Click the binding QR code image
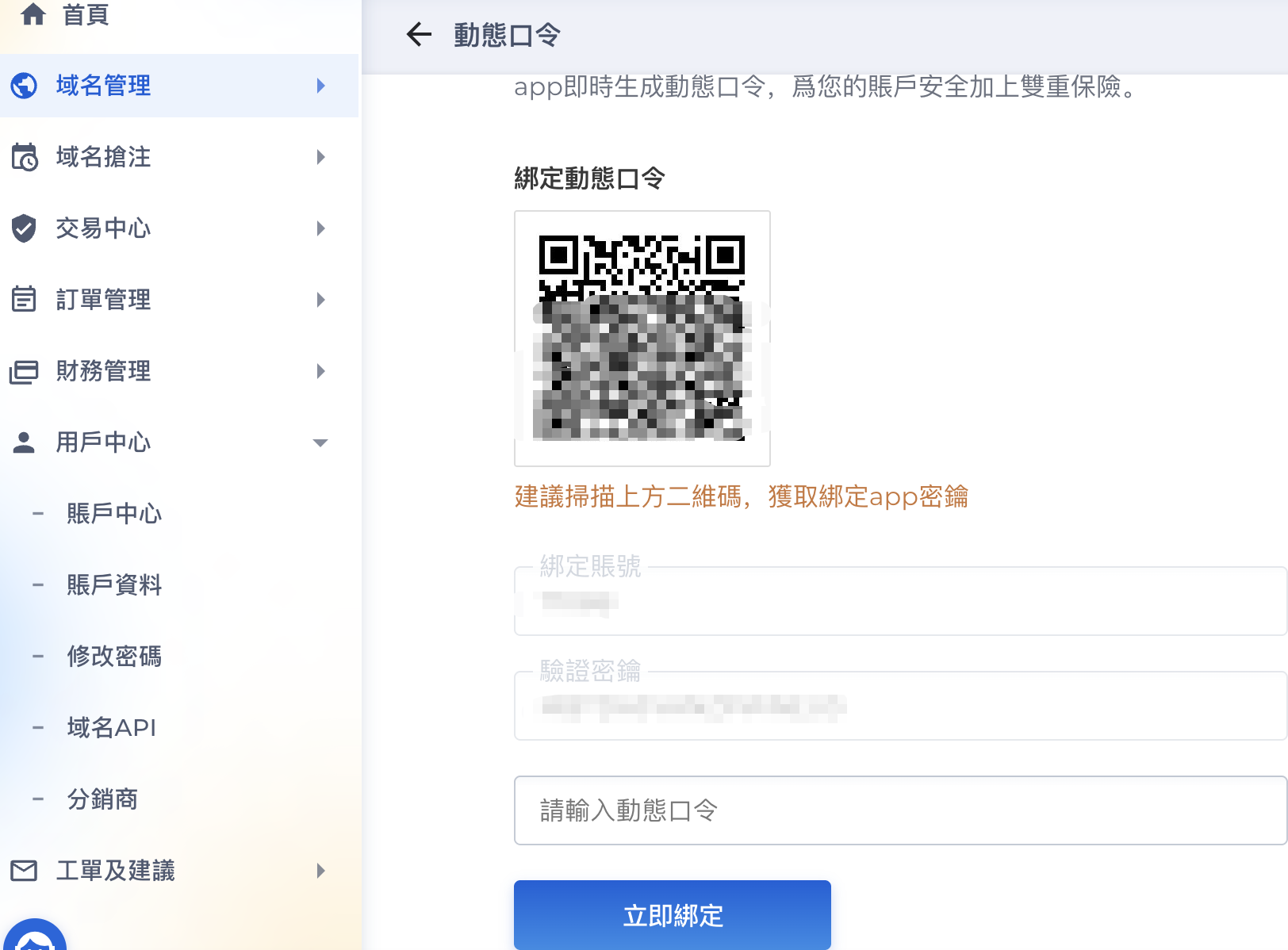The height and width of the screenshot is (950, 1288). 642,339
